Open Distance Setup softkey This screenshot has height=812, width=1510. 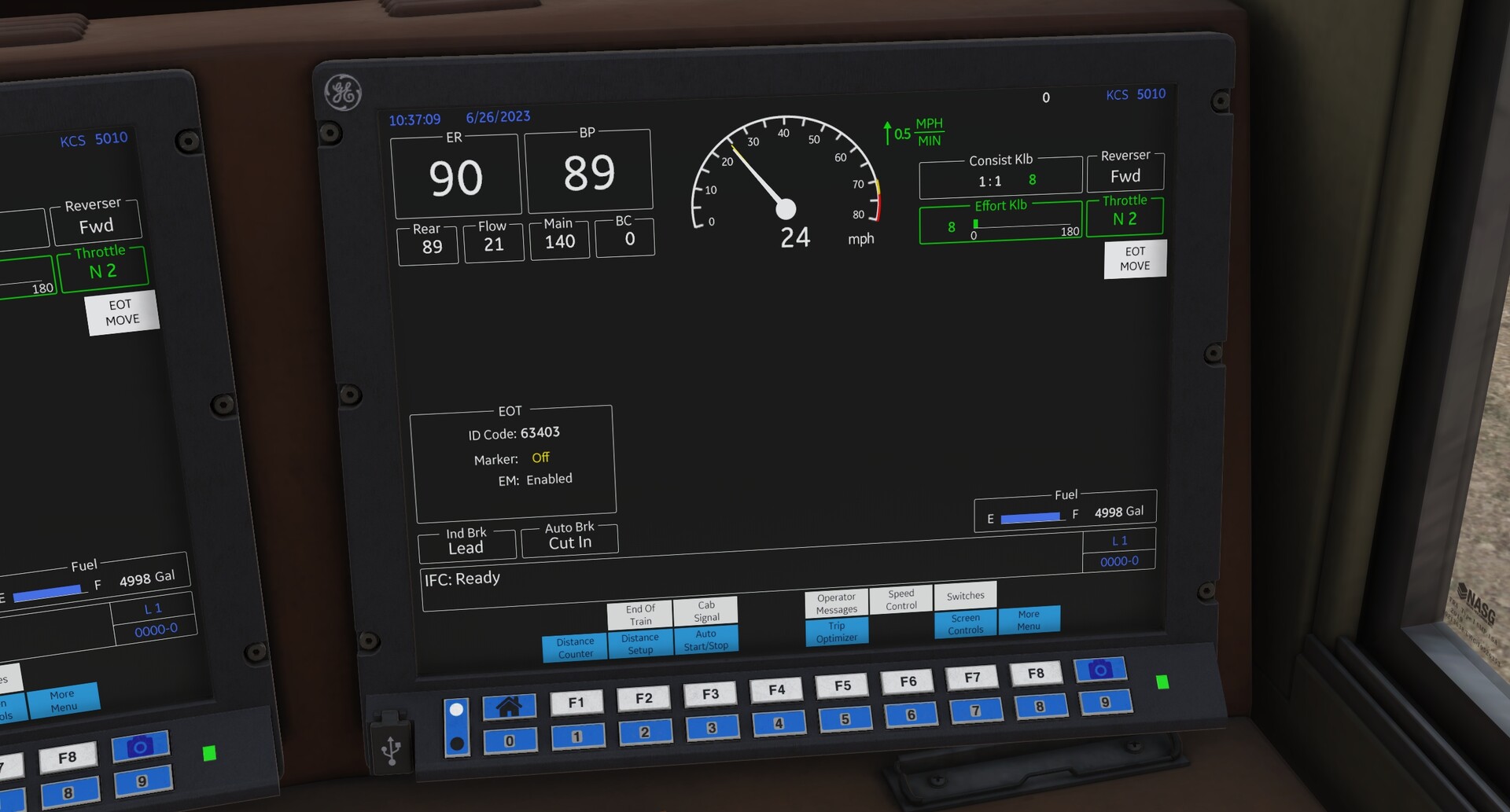coord(640,644)
